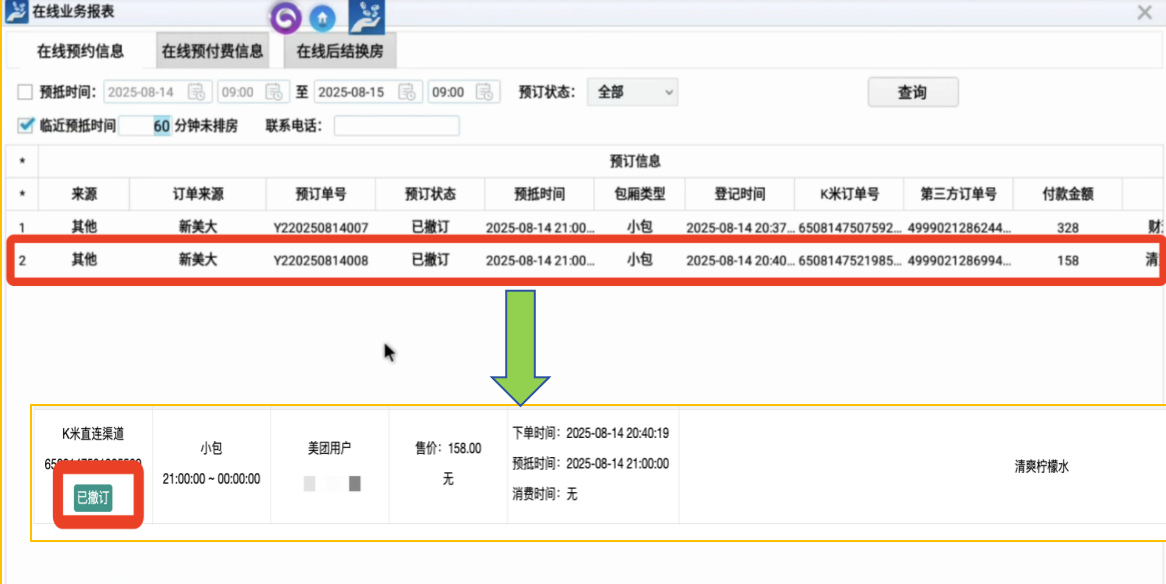Open calendar picker for end date 2025-08-15
Screen dimensions: 1166x584
(x=407, y=92)
